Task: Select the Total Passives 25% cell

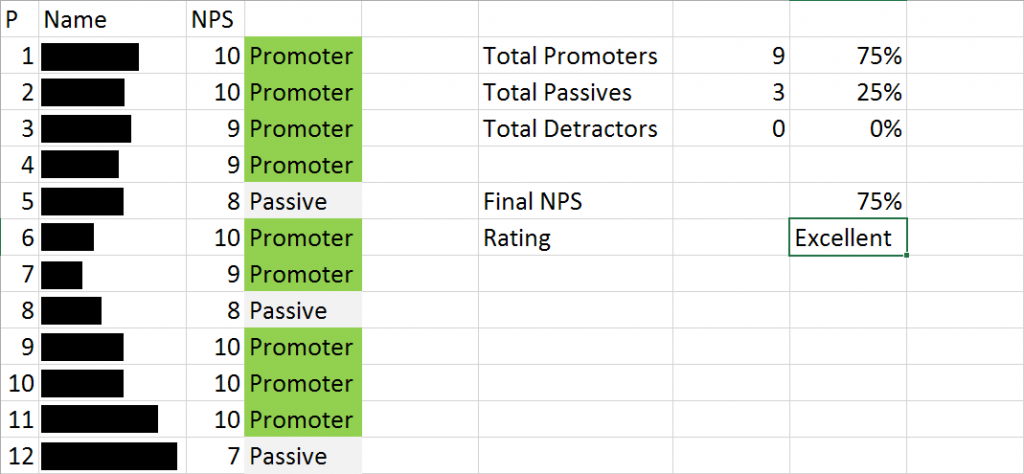Action: pos(848,92)
